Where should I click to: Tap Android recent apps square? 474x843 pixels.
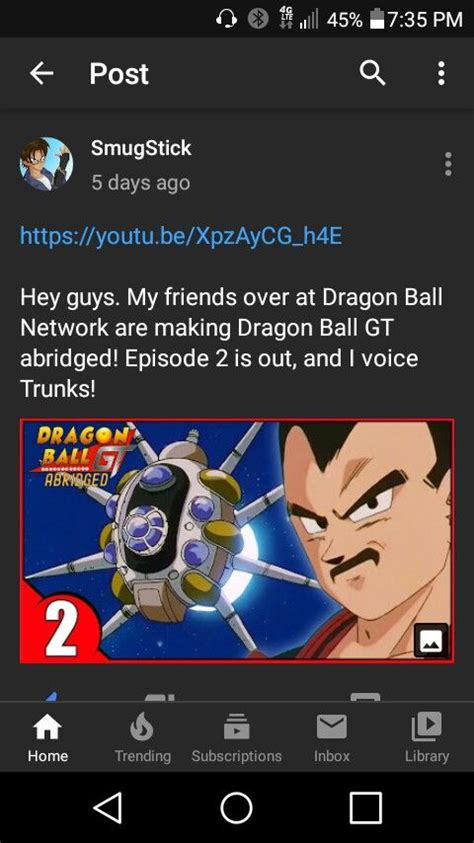coord(365,808)
